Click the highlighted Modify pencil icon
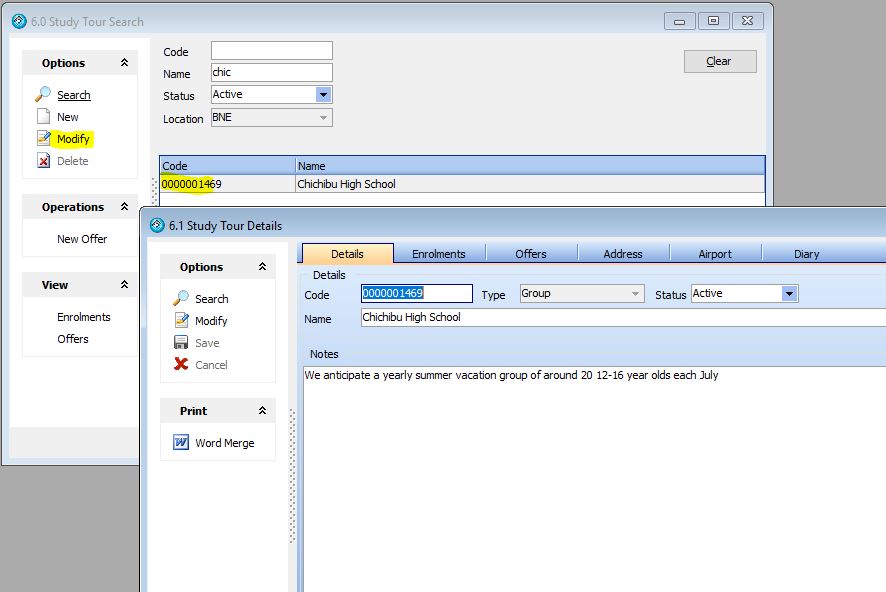 [43, 139]
